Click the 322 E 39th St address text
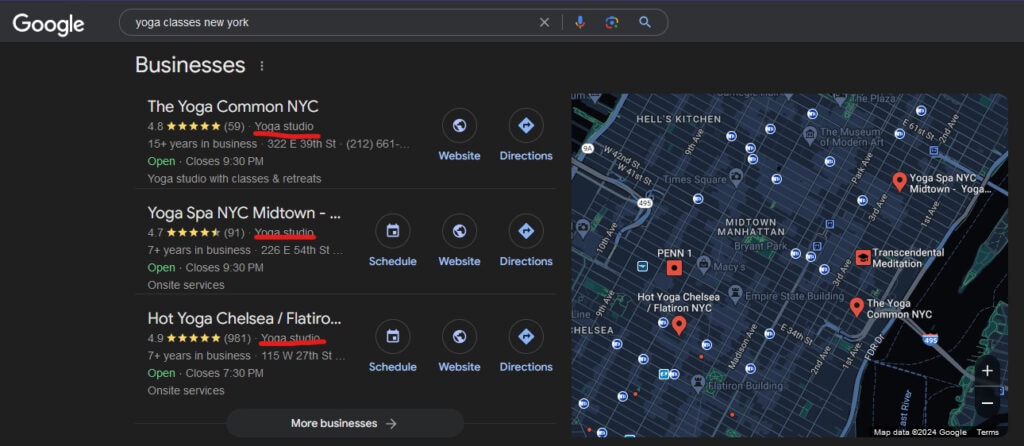The height and width of the screenshot is (446, 1024). click(302, 144)
